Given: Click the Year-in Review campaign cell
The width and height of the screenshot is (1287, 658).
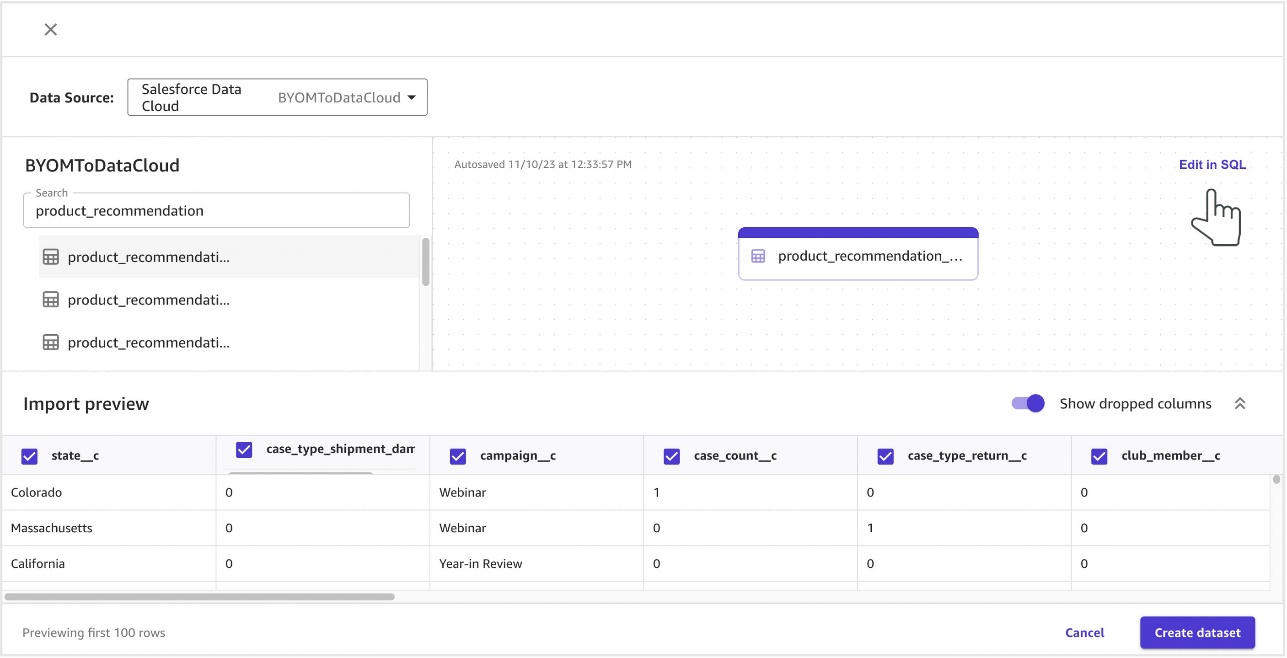Looking at the screenshot, I should (x=536, y=564).
